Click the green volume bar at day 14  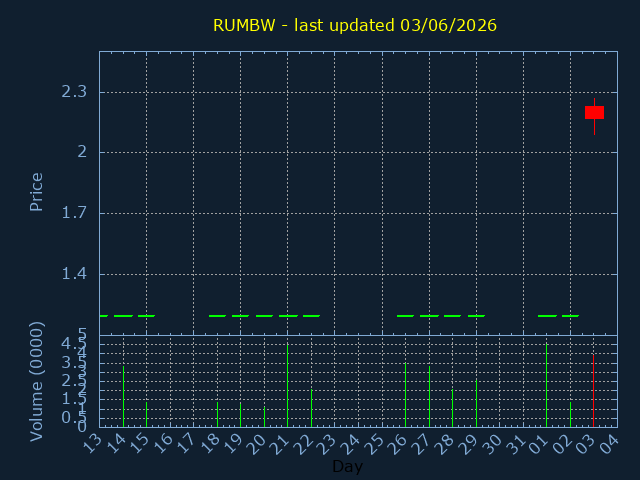click(x=123, y=396)
